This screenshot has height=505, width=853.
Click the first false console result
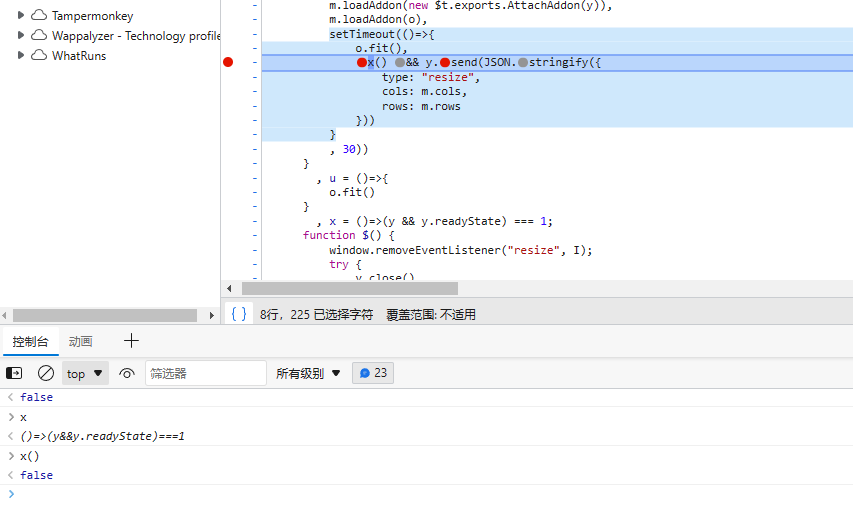tap(36, 397)
